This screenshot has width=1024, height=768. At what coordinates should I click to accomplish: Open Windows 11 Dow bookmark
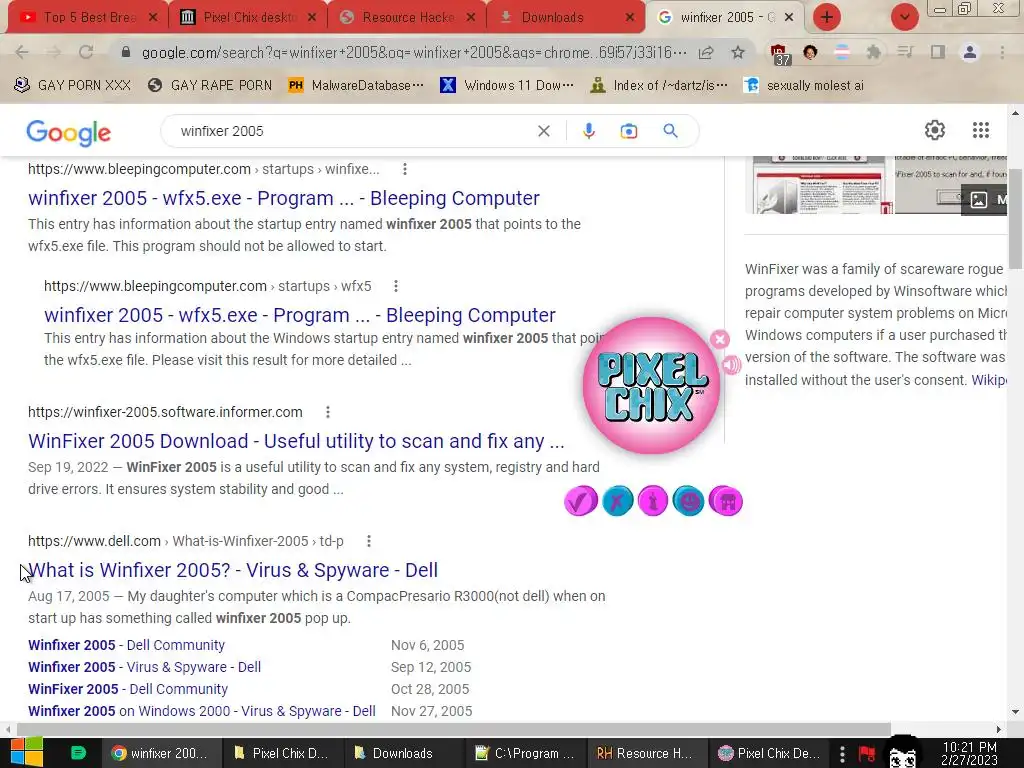tap(507, 86)
